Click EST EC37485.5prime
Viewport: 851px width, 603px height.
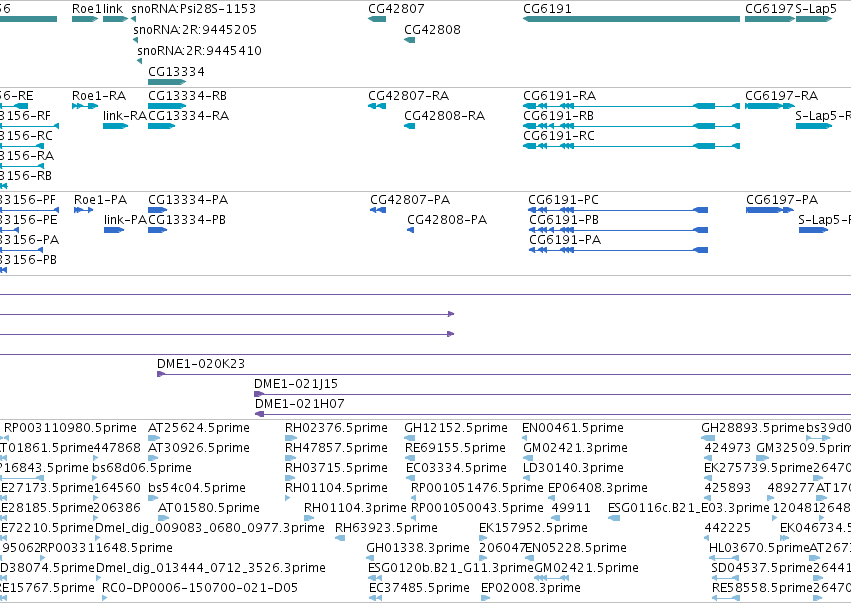tap(419, 588)
